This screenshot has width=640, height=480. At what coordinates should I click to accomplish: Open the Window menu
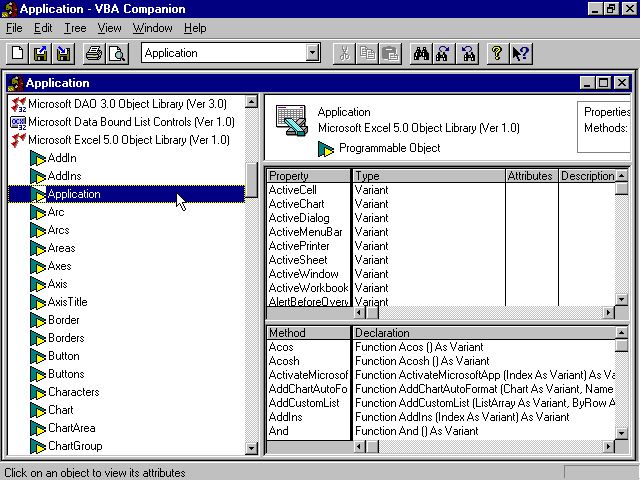[152, 28]
